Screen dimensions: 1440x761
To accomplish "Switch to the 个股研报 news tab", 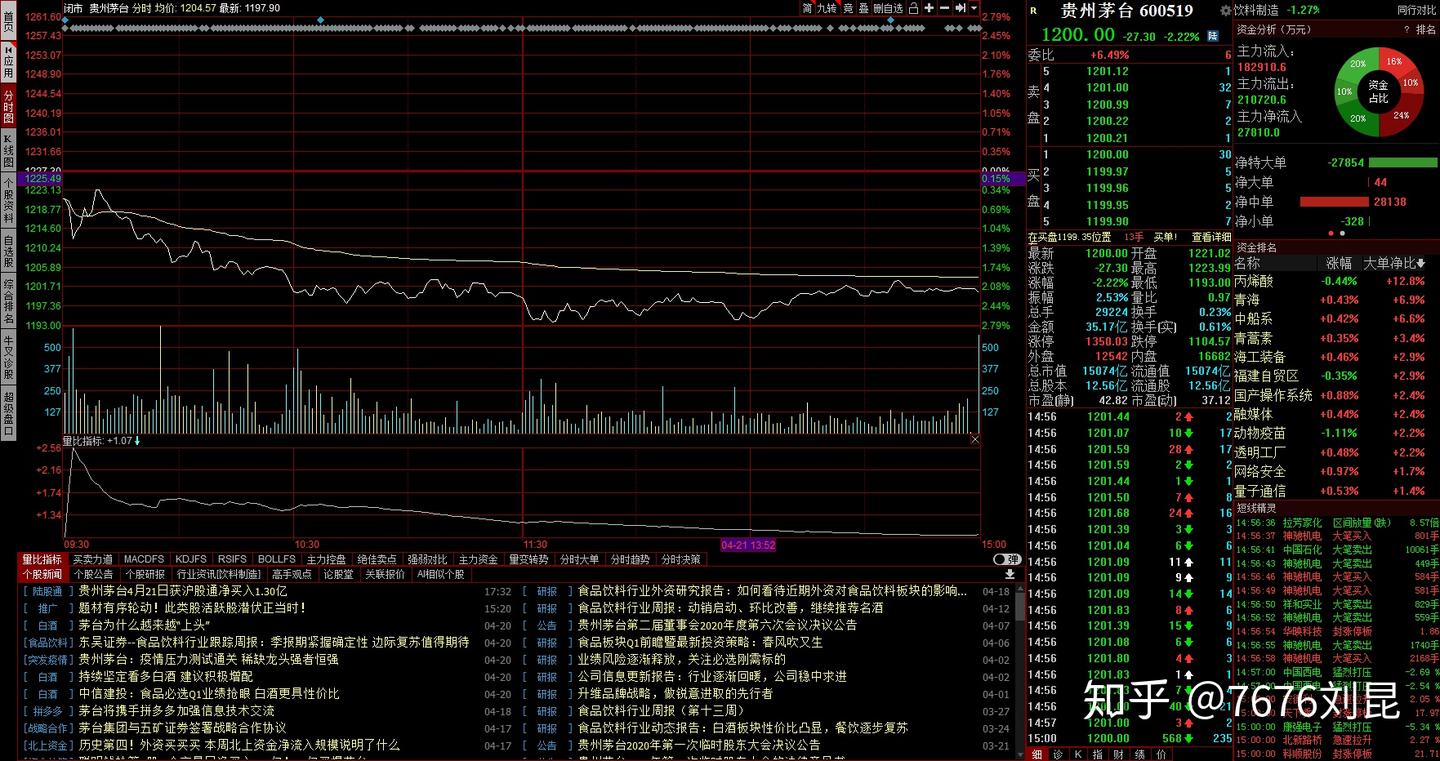I will pos(145,574).
